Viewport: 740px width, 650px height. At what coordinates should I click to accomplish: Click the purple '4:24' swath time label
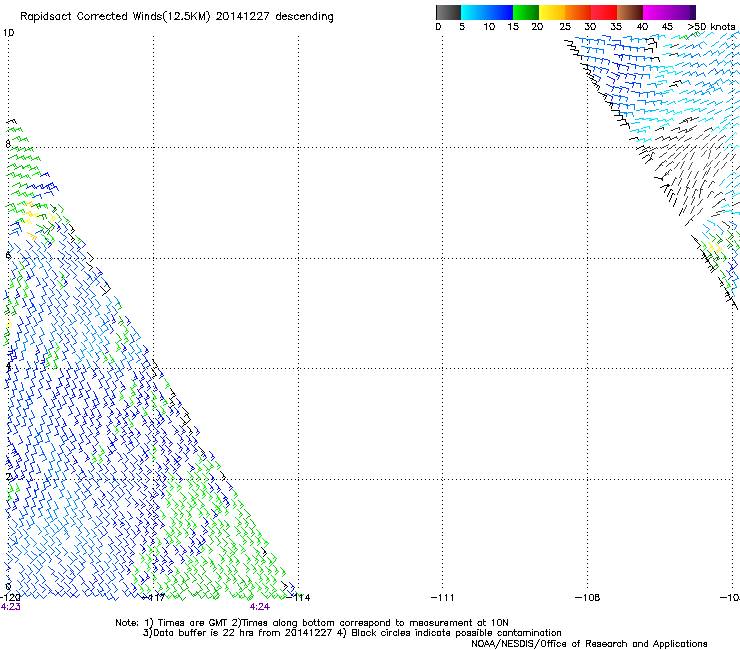click(260, 607)
